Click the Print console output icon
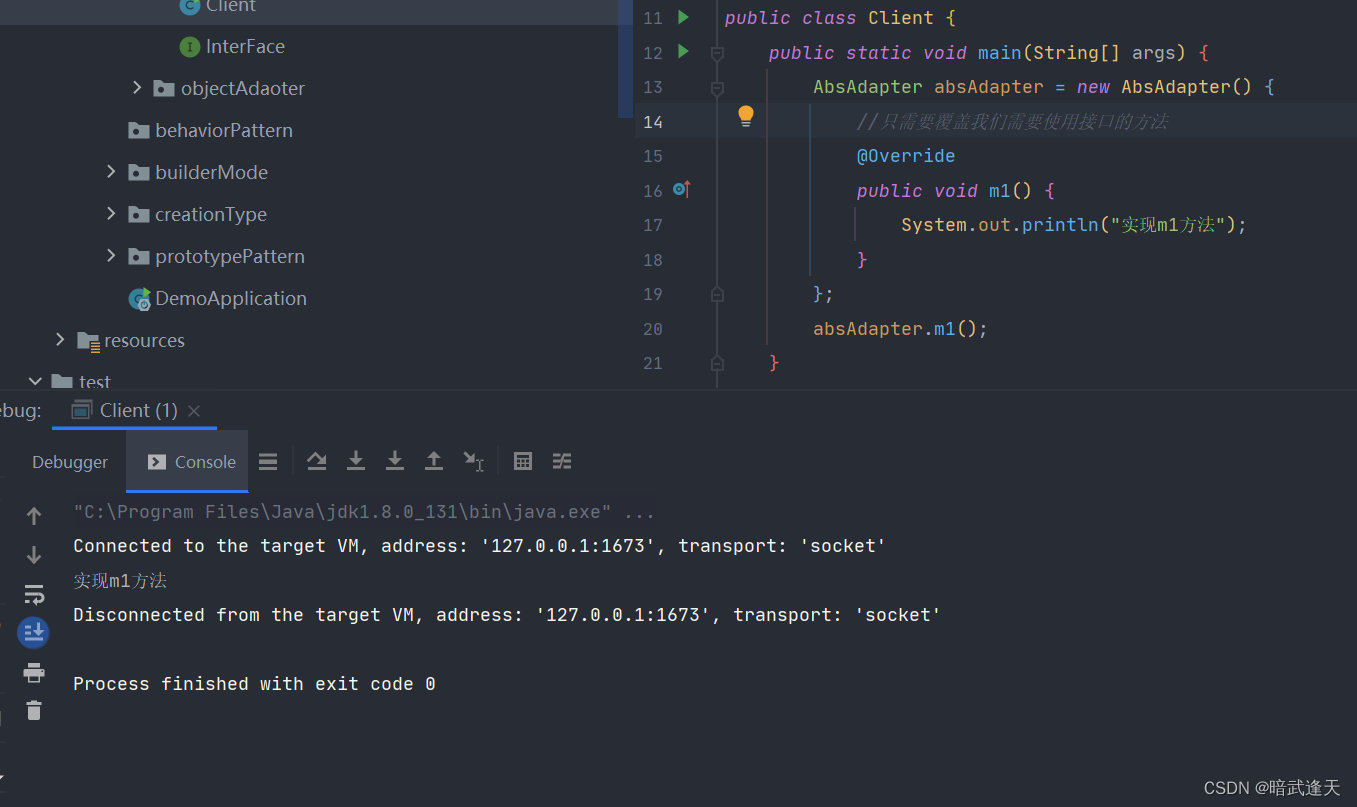This screenshot has height=807, width=1357. pos(34,672)
